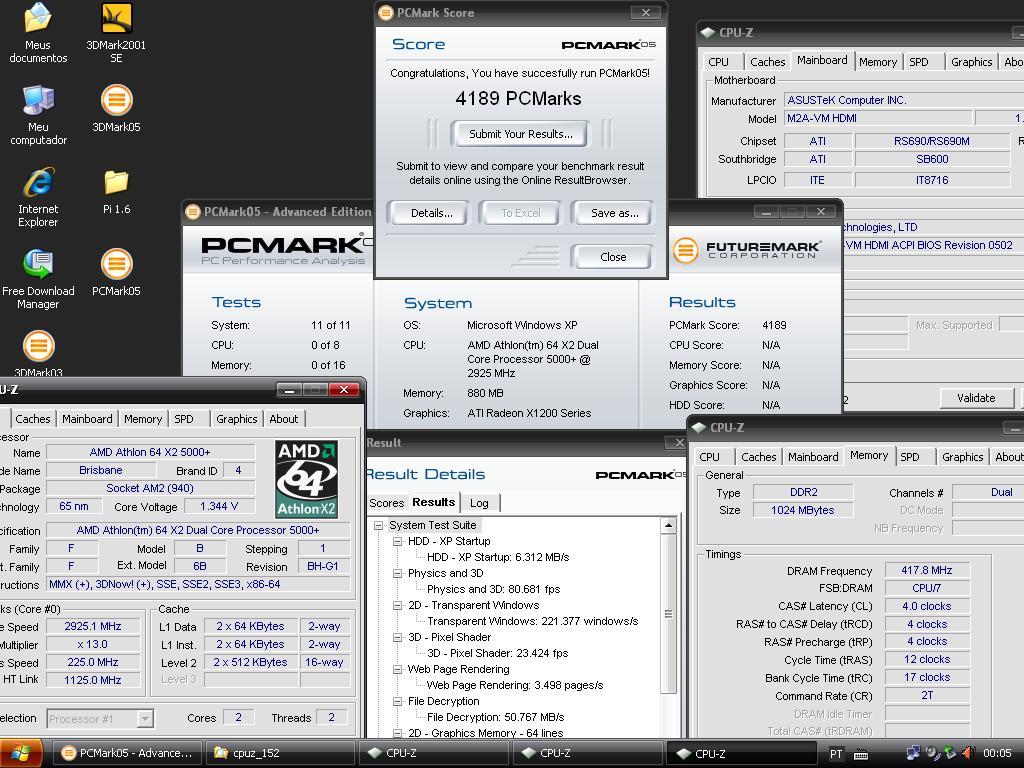
Task: Launch 3DMark03 desktop shortcut
Action: (38, 355)
